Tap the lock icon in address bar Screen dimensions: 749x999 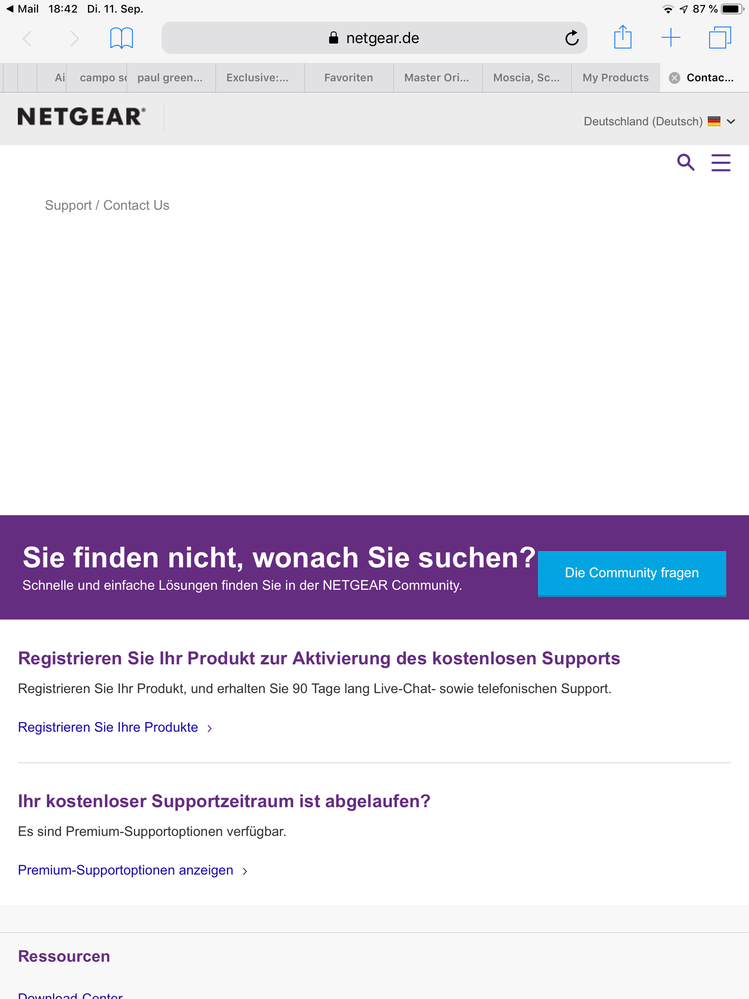click(333, 38)
